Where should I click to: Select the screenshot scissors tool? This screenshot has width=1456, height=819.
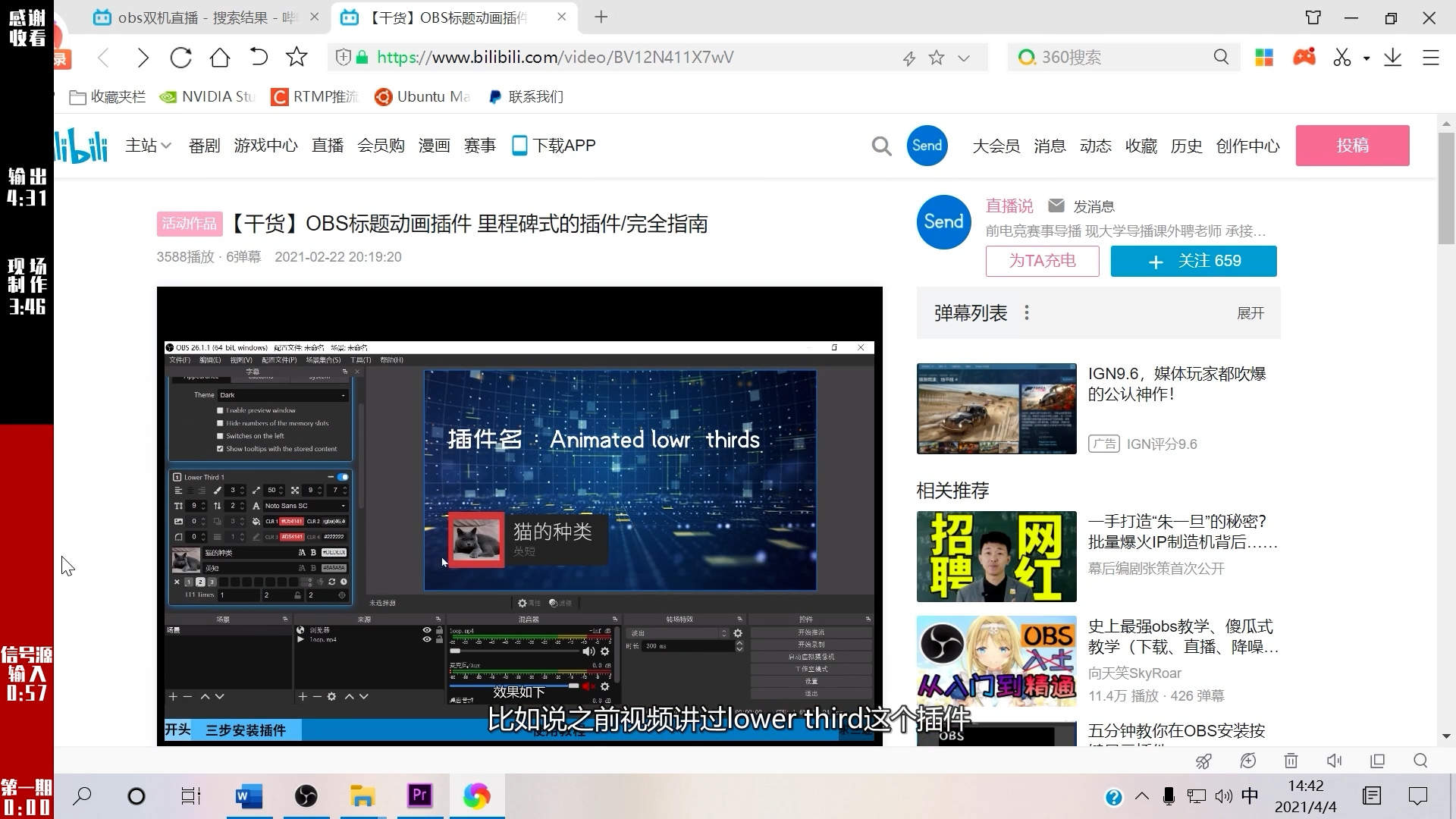[1341, 57]
